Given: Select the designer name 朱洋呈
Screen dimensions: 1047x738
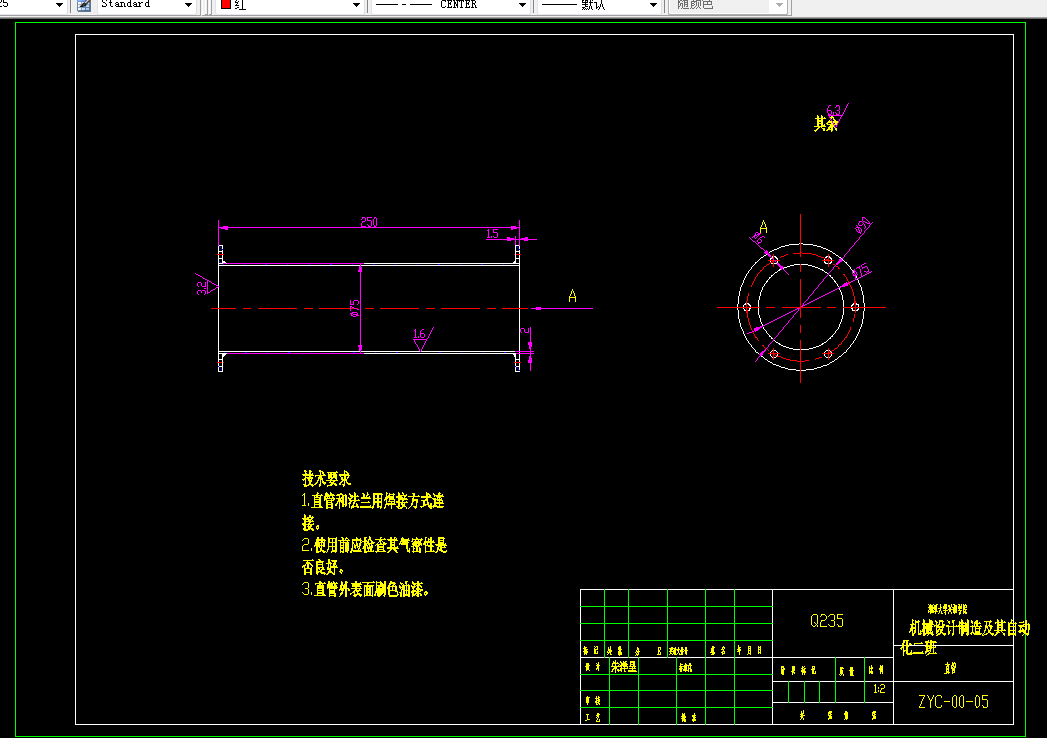Looking at the screenshot, I should [x=624, y=667].
